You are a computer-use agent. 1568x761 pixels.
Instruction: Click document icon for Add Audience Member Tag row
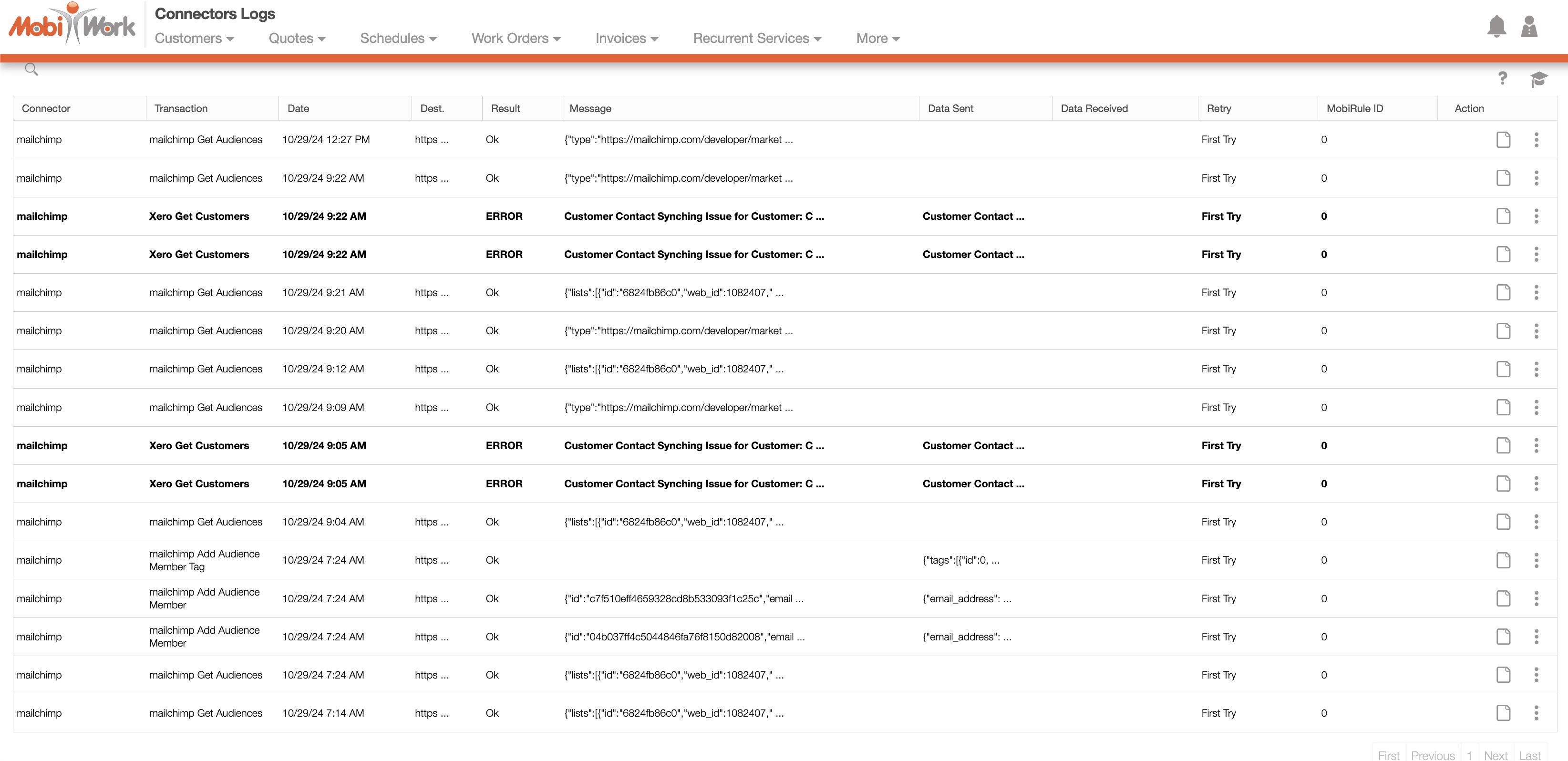coord(1503,560)
